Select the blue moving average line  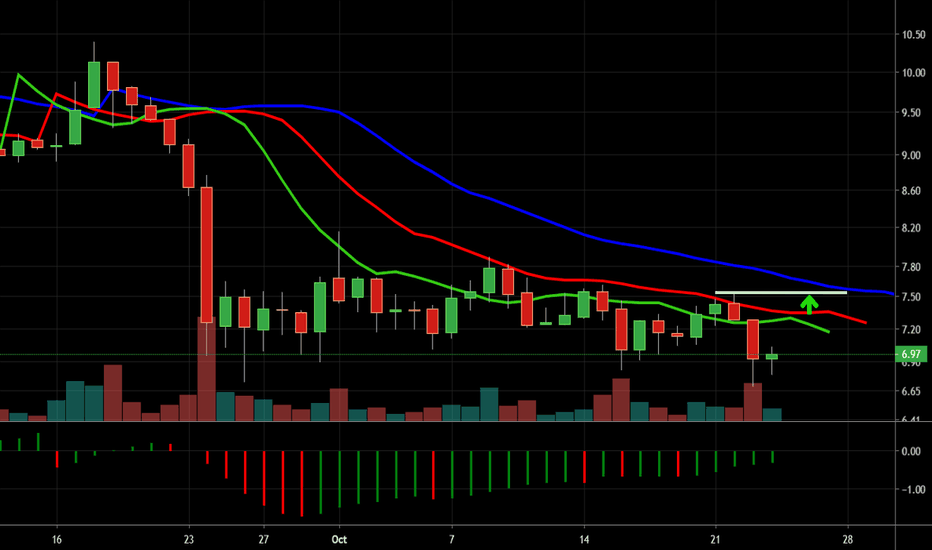click(452, 184)
